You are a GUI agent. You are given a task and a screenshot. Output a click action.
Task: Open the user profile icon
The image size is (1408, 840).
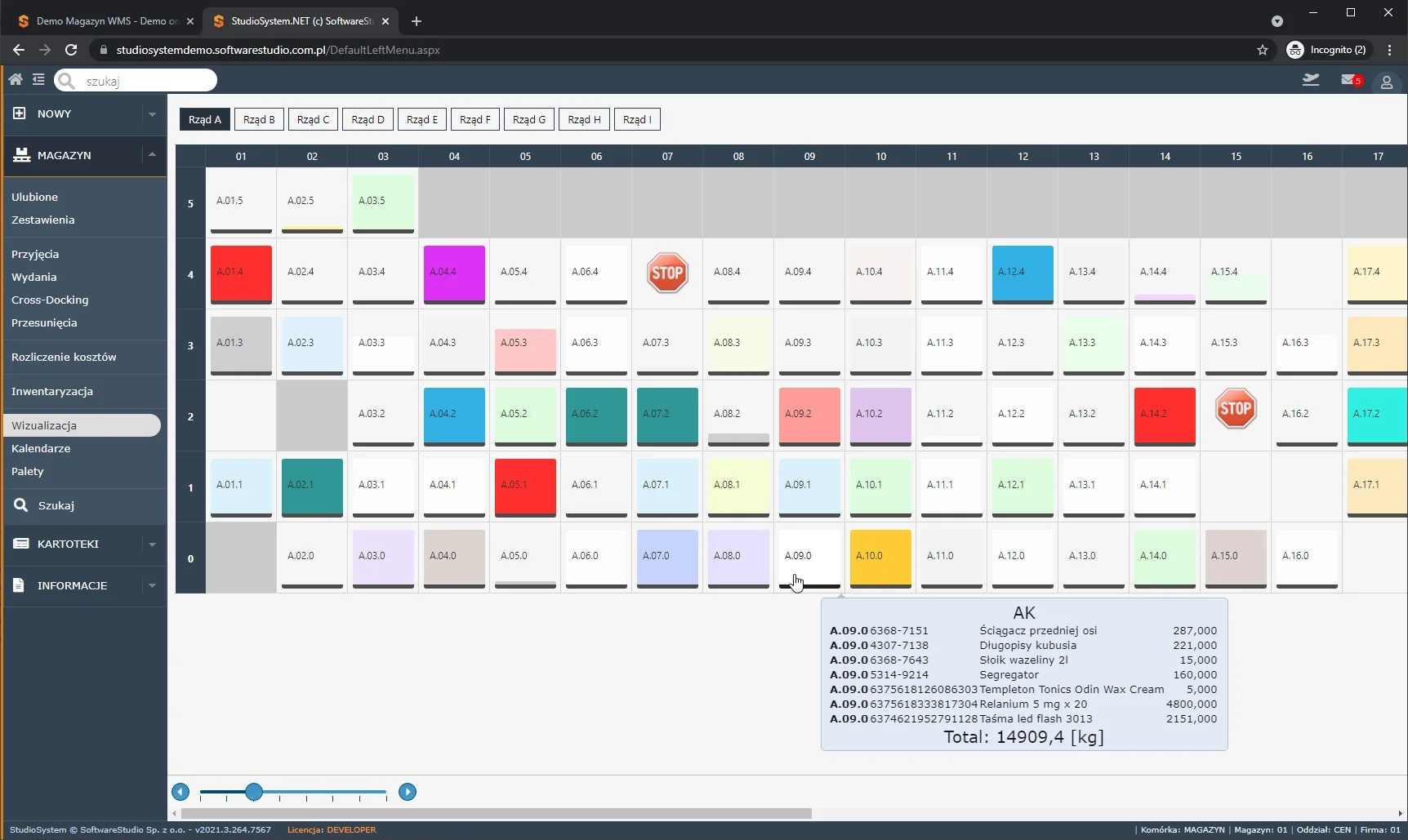[x=1386, y=82]
